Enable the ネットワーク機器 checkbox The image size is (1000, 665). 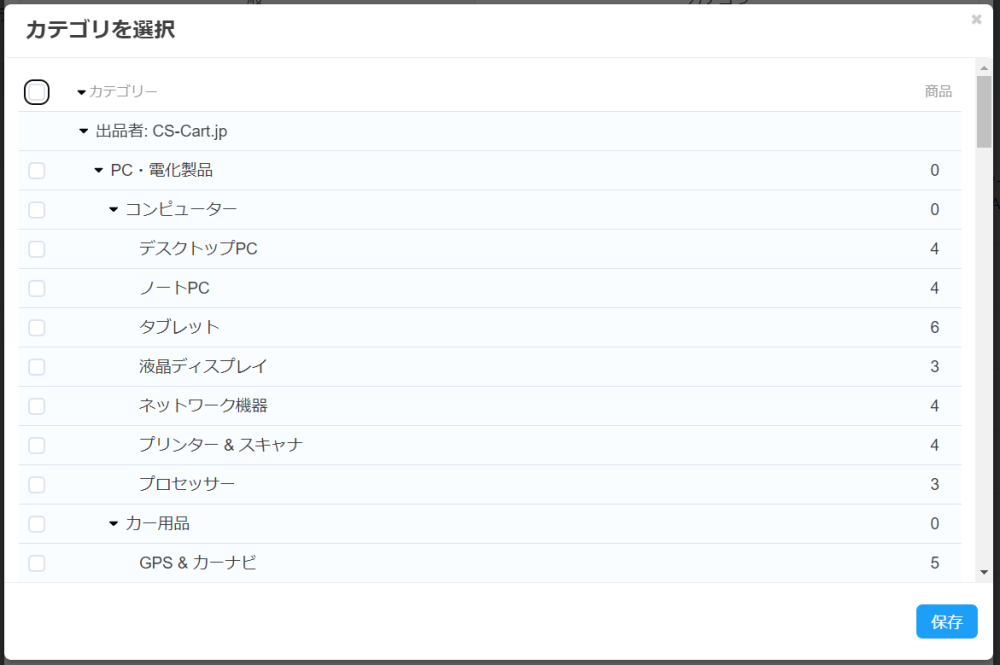(x=37, y=406)
